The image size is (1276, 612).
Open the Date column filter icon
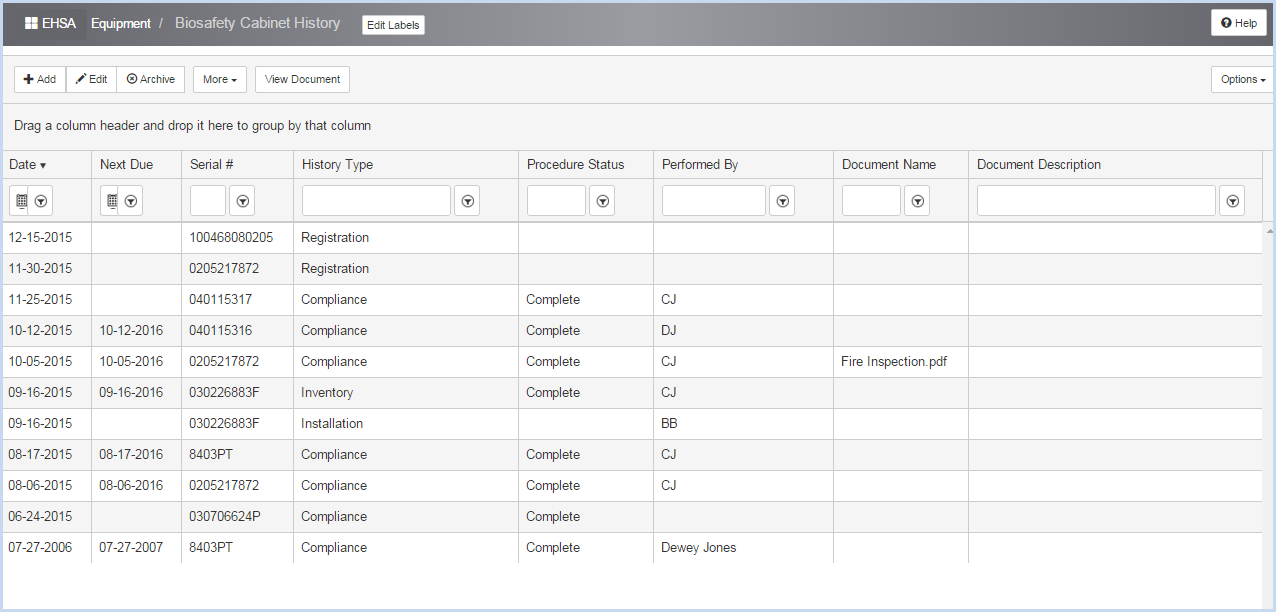(40, 201)
